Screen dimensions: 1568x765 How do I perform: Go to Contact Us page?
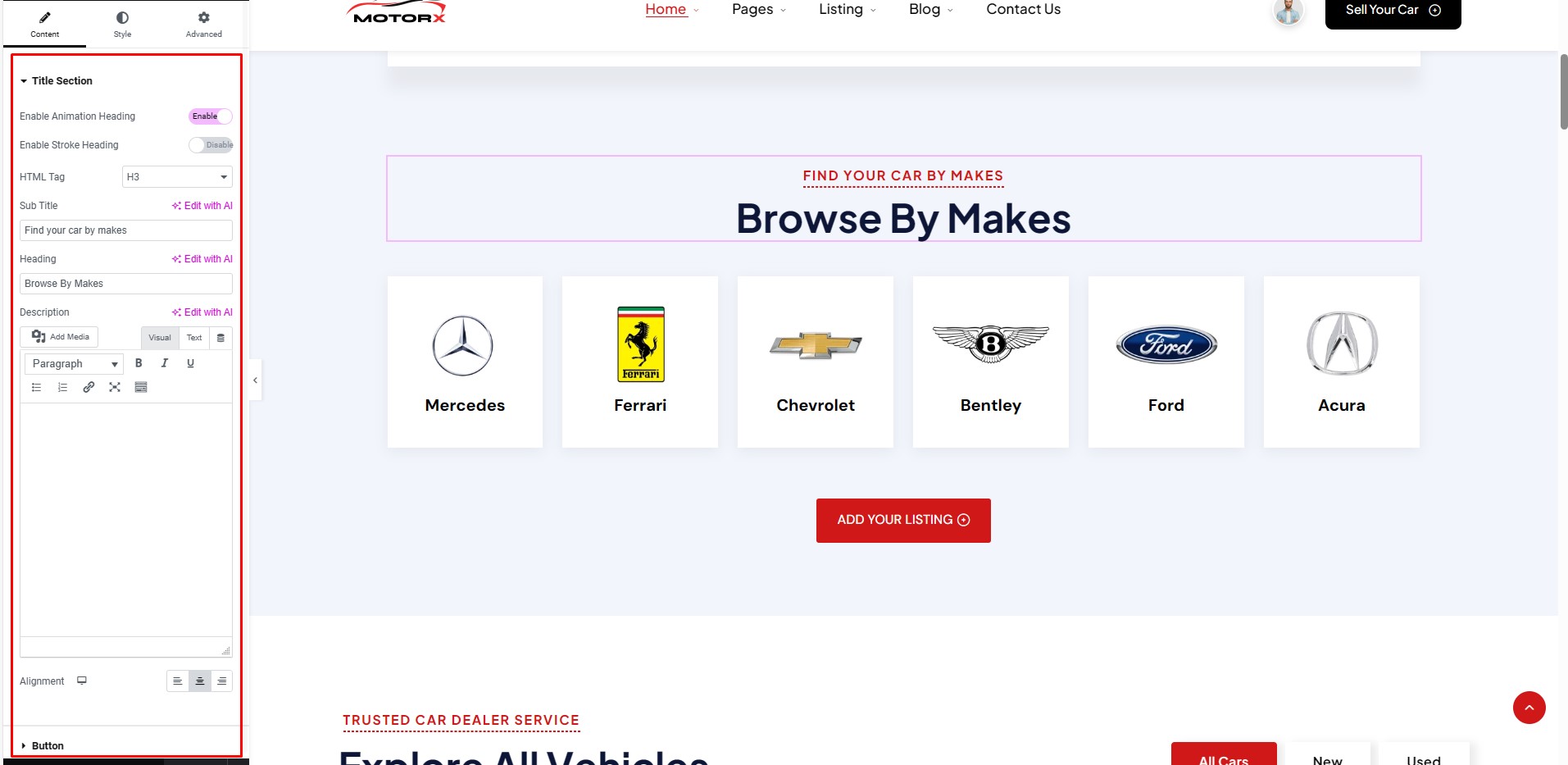tap(1023, 10)
